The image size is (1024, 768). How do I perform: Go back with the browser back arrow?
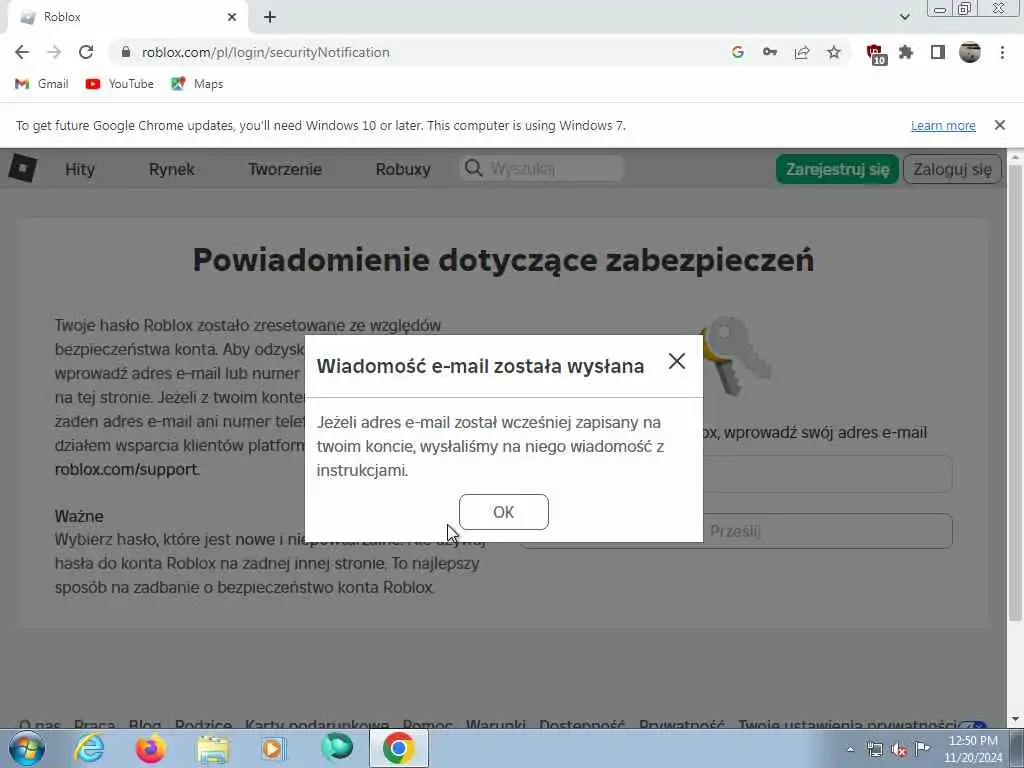(22, 52)
